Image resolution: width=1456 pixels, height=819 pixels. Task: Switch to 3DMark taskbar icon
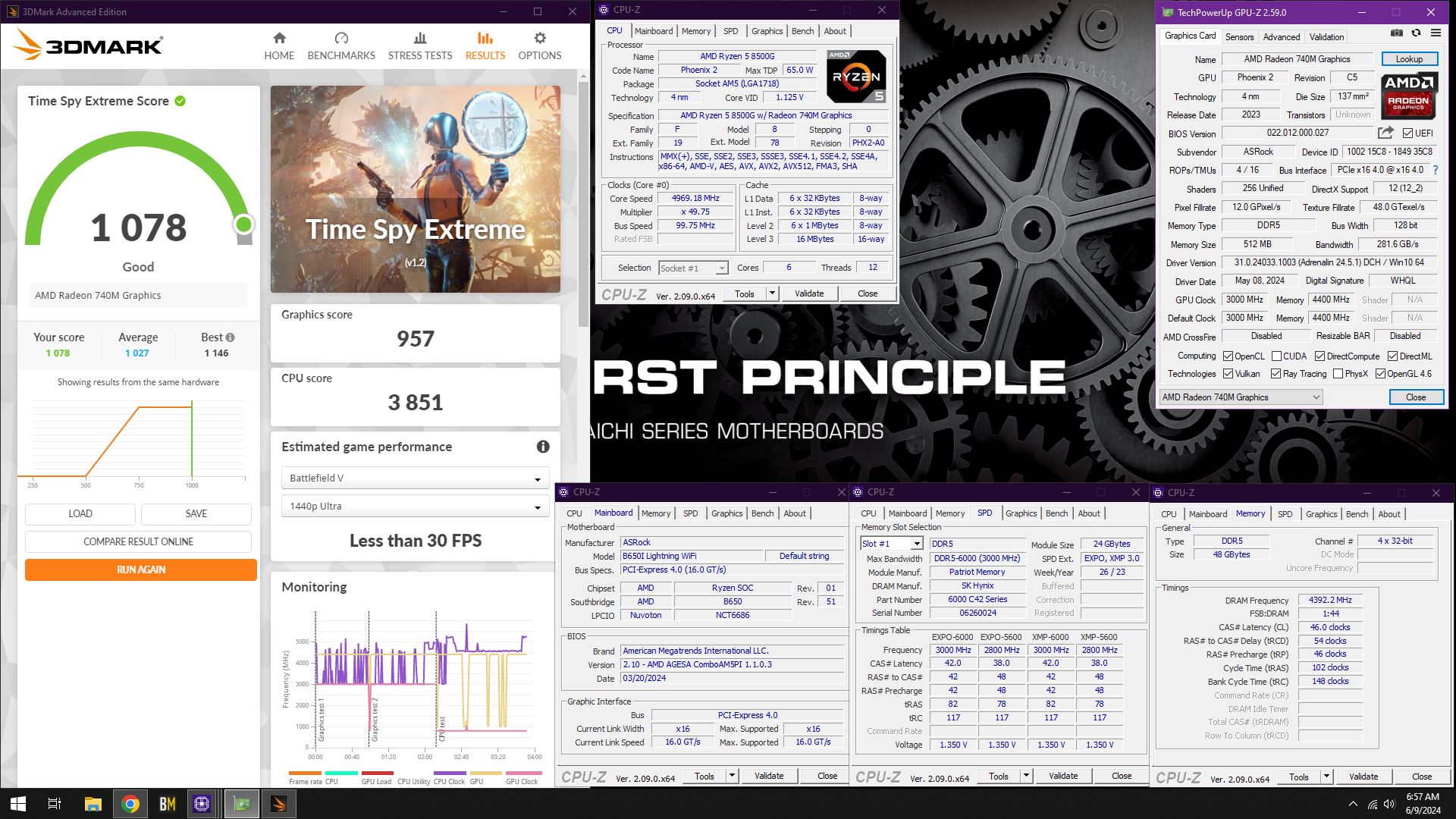pos(278,804)
